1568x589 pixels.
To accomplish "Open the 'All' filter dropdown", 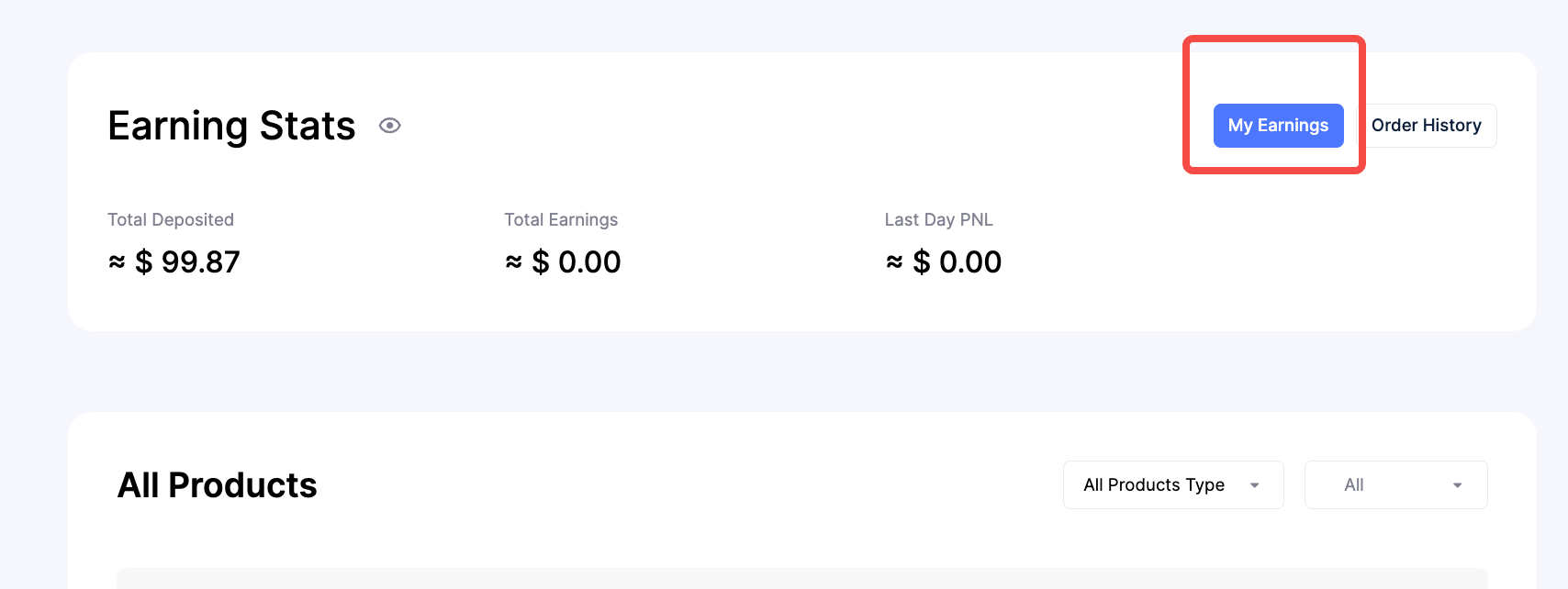I will [1395, 485].
